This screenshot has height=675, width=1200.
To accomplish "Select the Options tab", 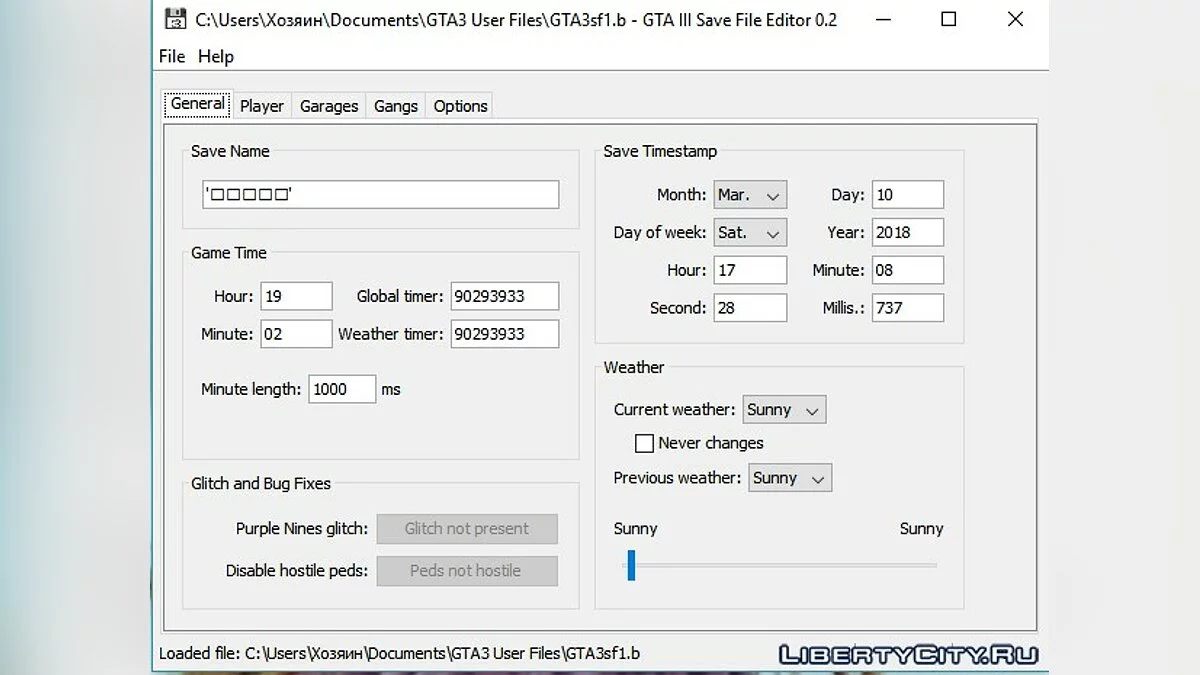I will point(461,106).
